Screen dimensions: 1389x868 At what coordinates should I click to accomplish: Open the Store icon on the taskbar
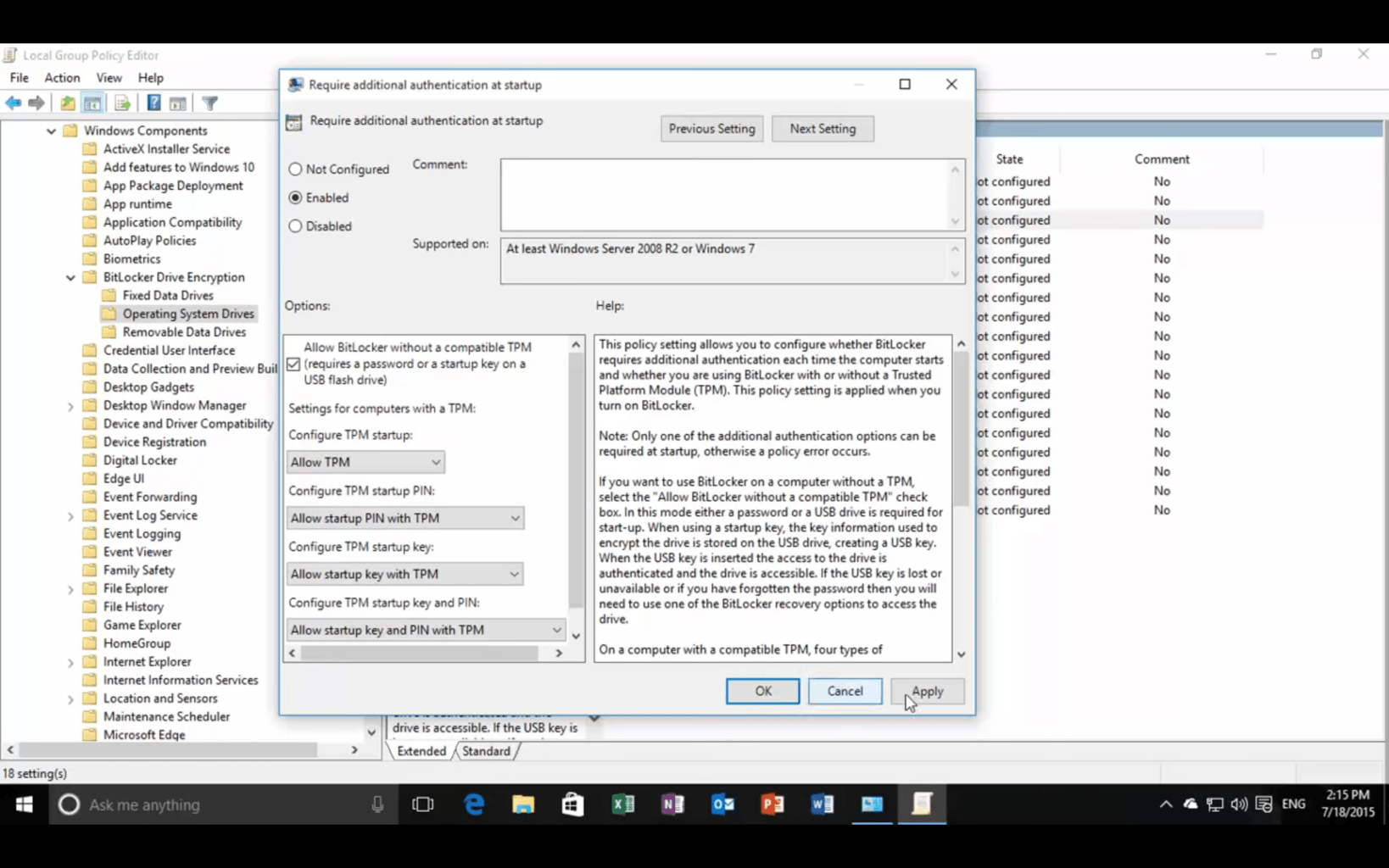click(x=573, y=804)
